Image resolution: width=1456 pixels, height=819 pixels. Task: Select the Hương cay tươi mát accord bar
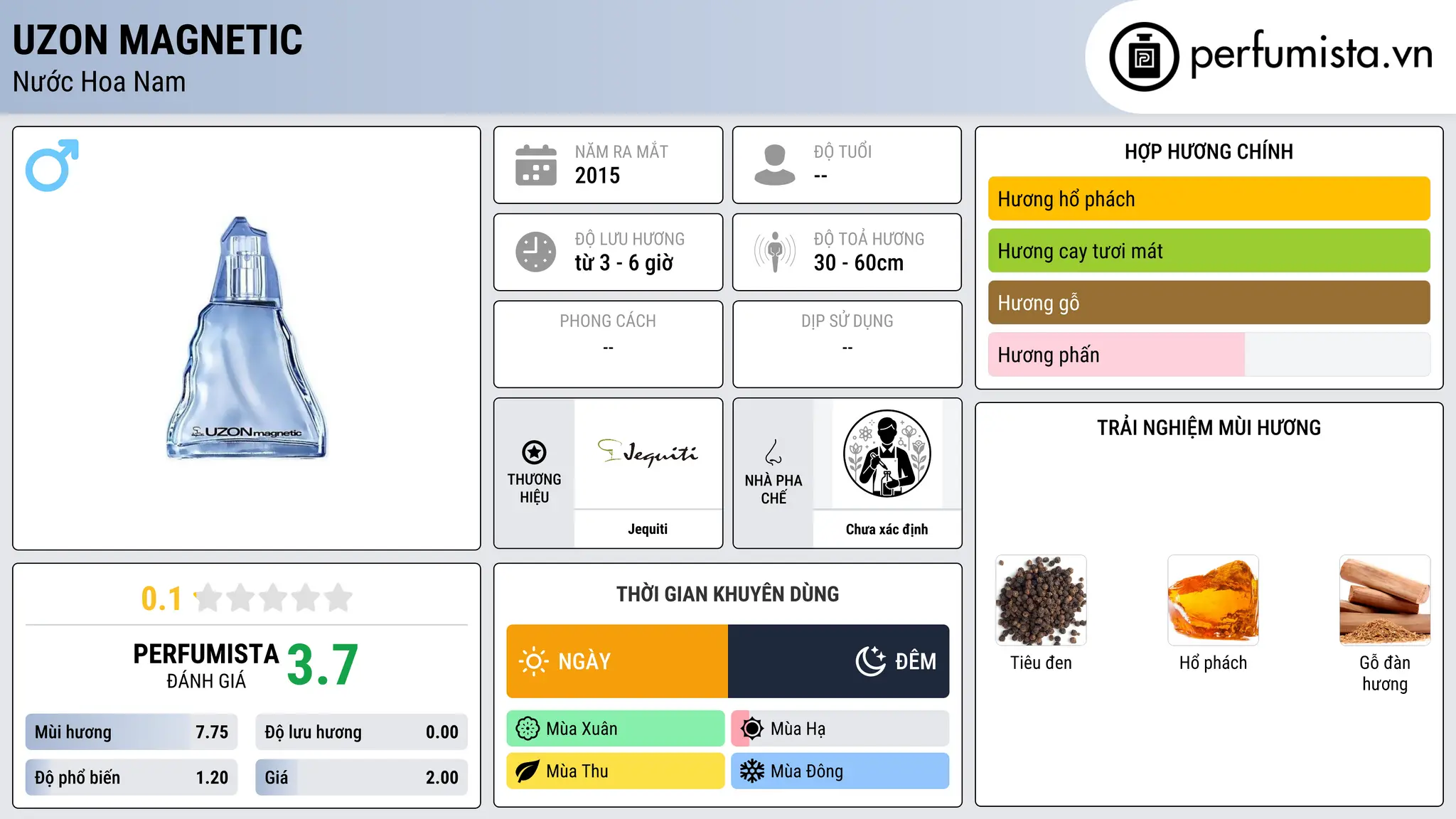(x=1209, y=251)
